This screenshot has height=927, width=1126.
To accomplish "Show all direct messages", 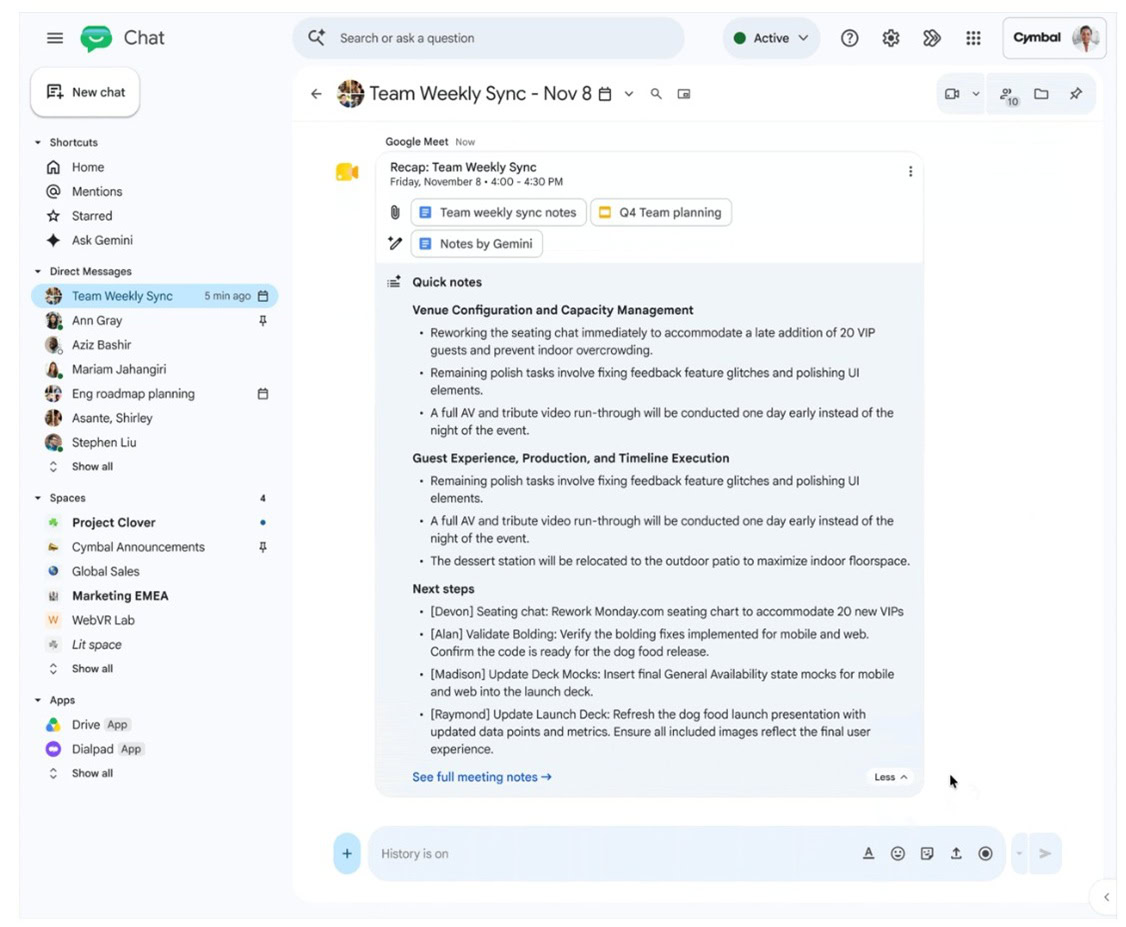I will coord(92,467).
